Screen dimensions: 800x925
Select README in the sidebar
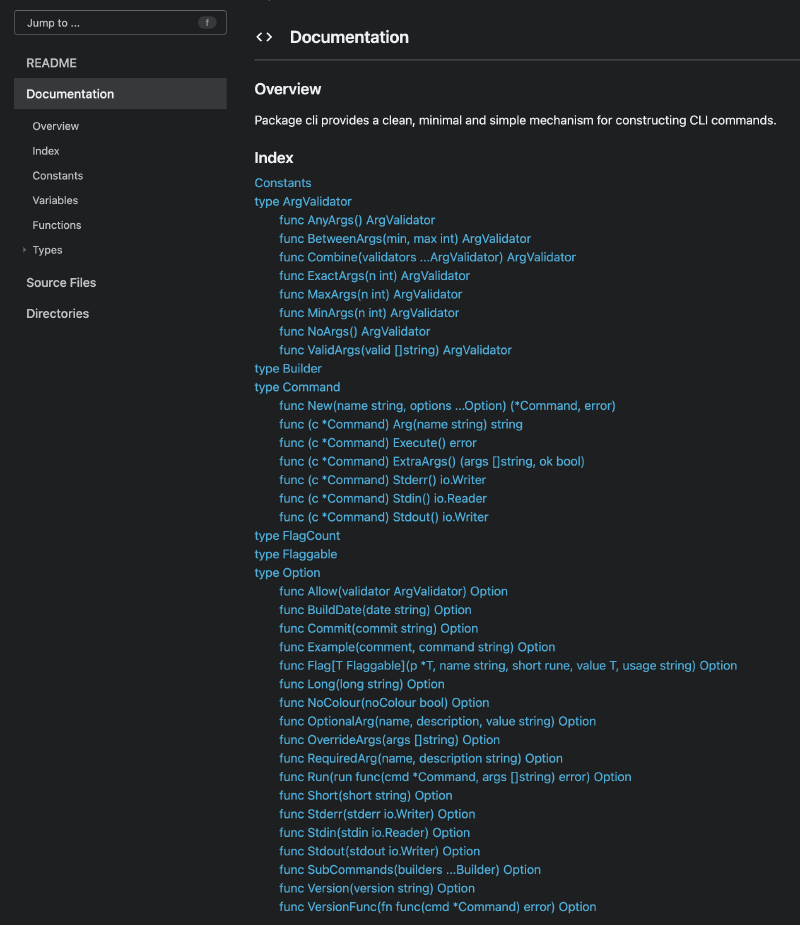click(x=51, y=63)
